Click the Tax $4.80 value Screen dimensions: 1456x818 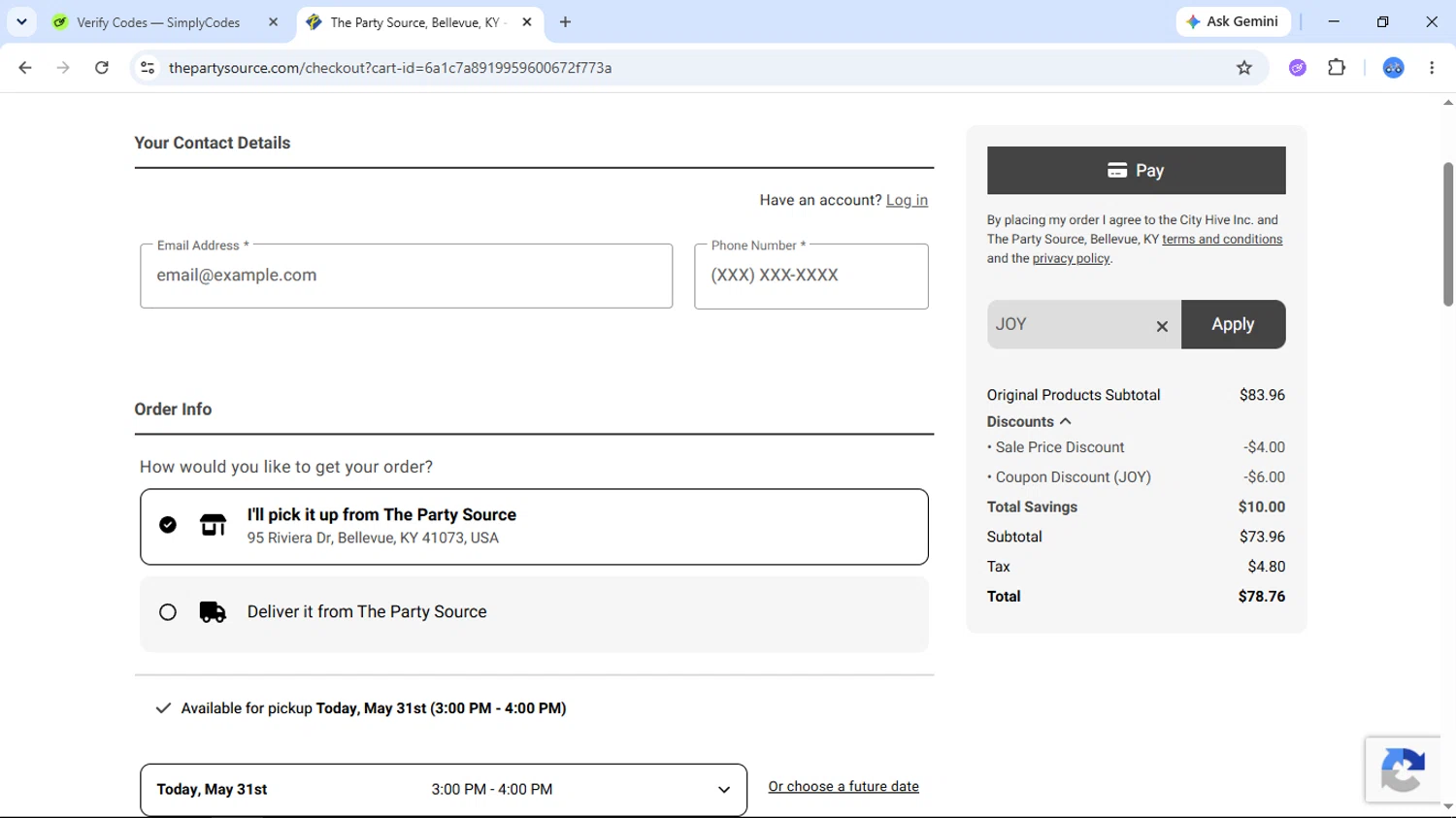pyautogui.click(x=1266, y=567)
